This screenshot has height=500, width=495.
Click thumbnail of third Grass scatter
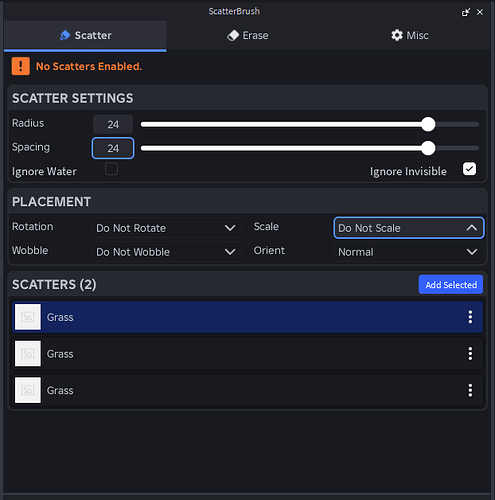coord(28,390)
